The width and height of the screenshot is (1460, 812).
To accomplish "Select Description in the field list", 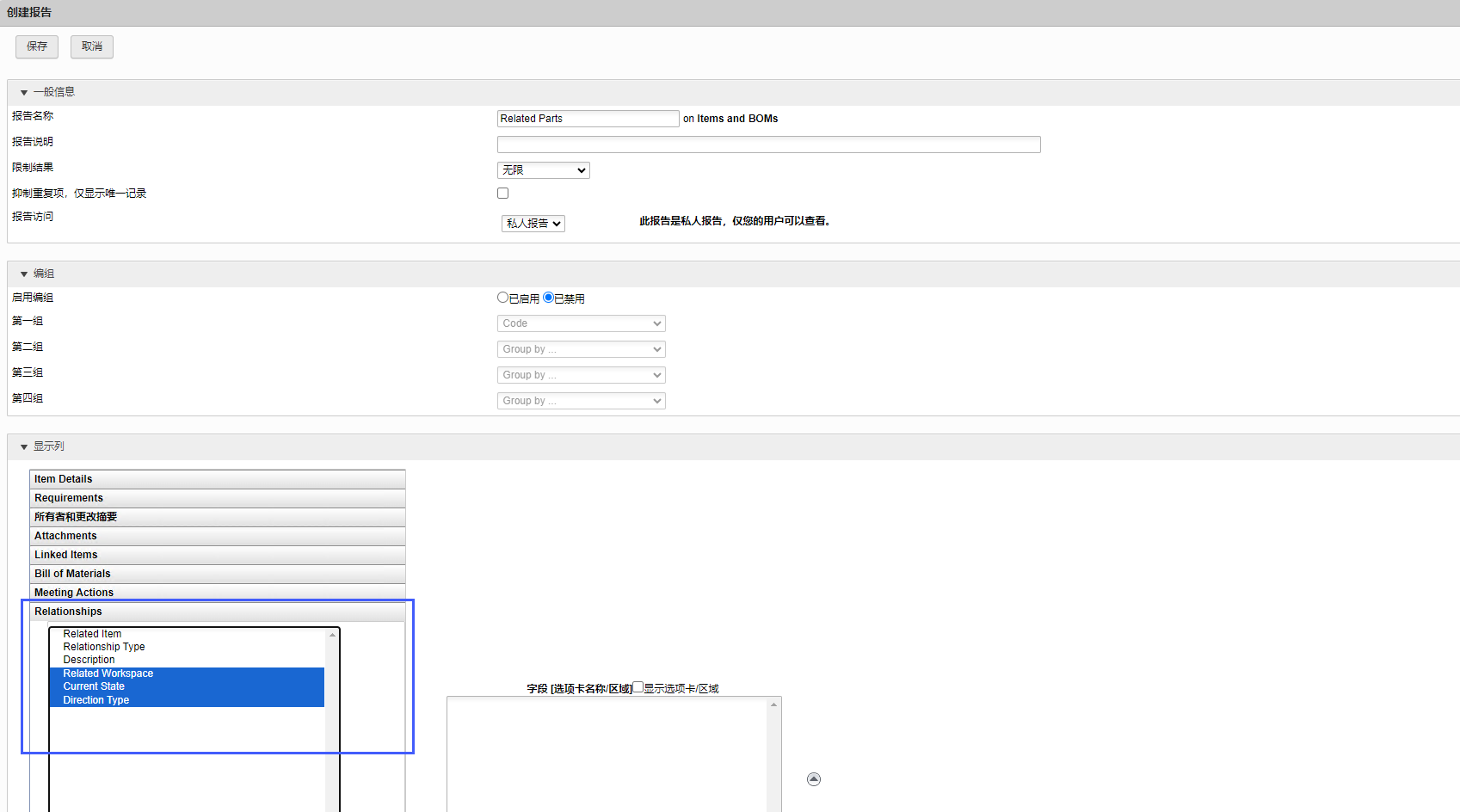I will click(x=187, y=660).
